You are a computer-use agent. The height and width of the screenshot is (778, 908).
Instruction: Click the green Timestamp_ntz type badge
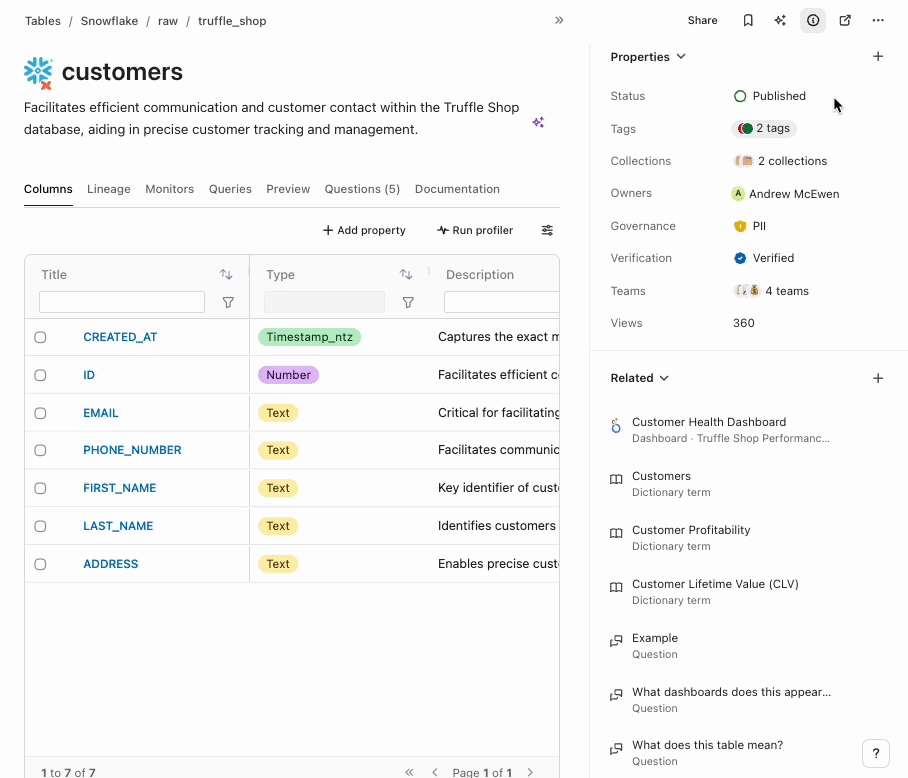pos(309,337)
